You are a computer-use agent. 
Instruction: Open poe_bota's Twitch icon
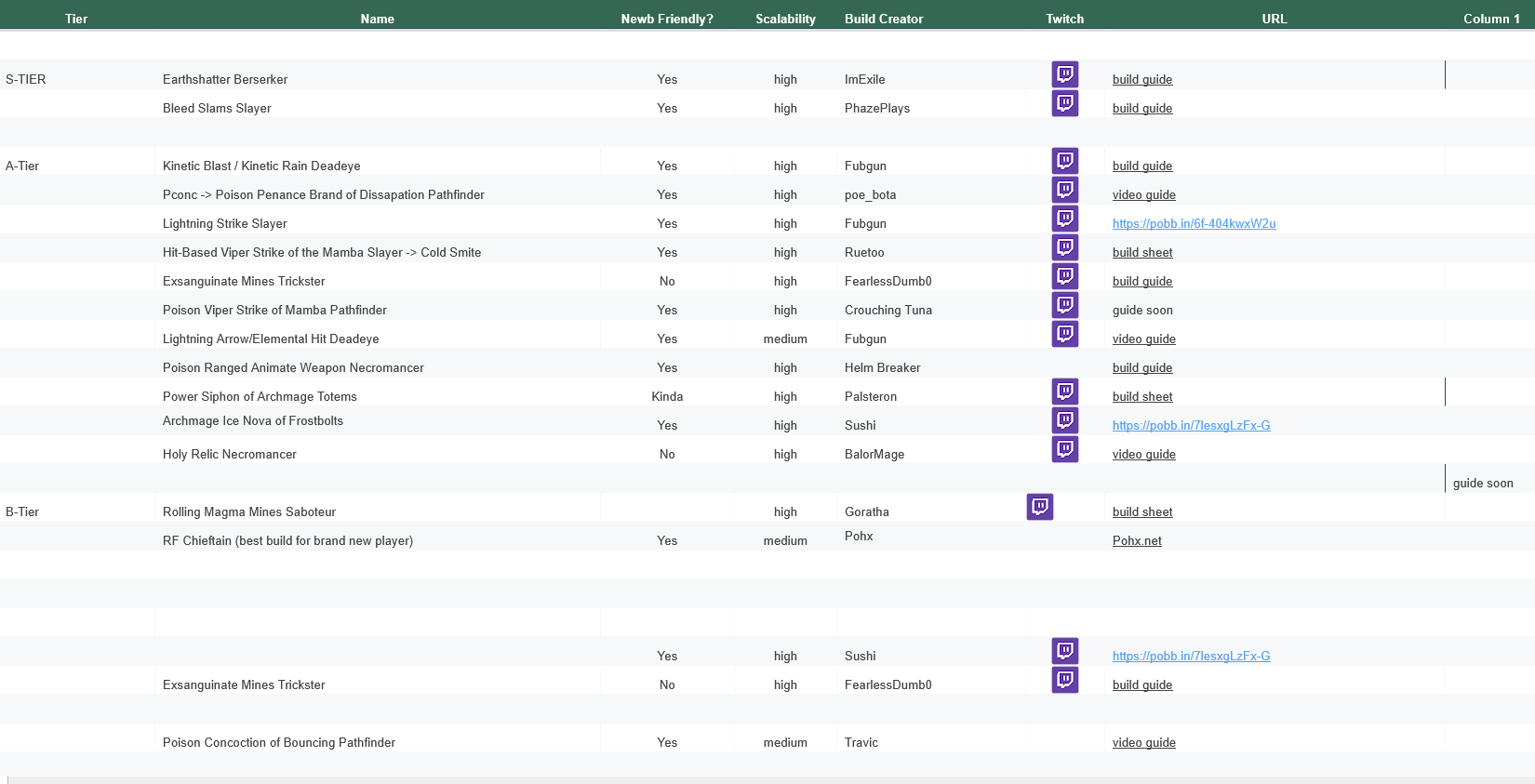pyautogui.click(x=1065, y=190)
